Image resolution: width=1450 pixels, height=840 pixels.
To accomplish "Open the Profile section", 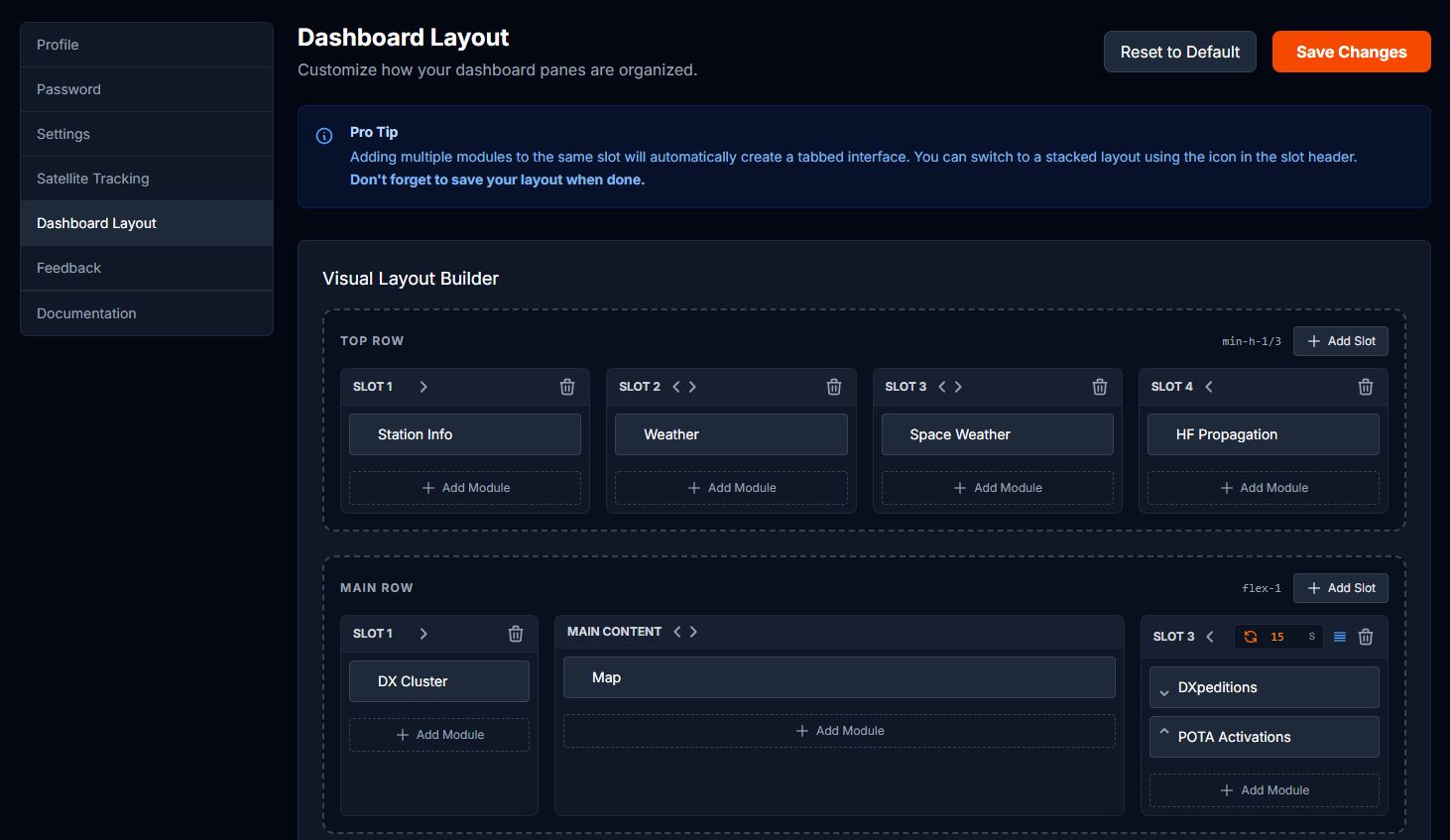I will pos(147,45).
